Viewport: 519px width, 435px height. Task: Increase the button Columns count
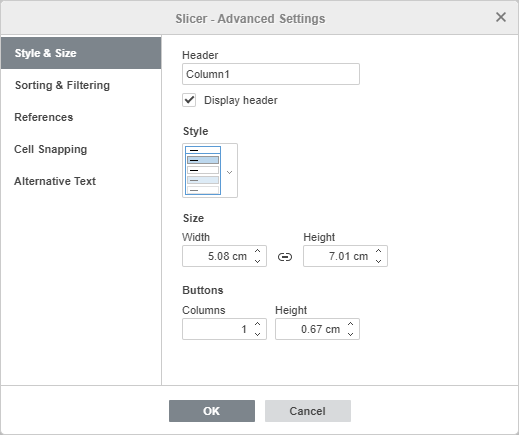click(x=257, y=324)
